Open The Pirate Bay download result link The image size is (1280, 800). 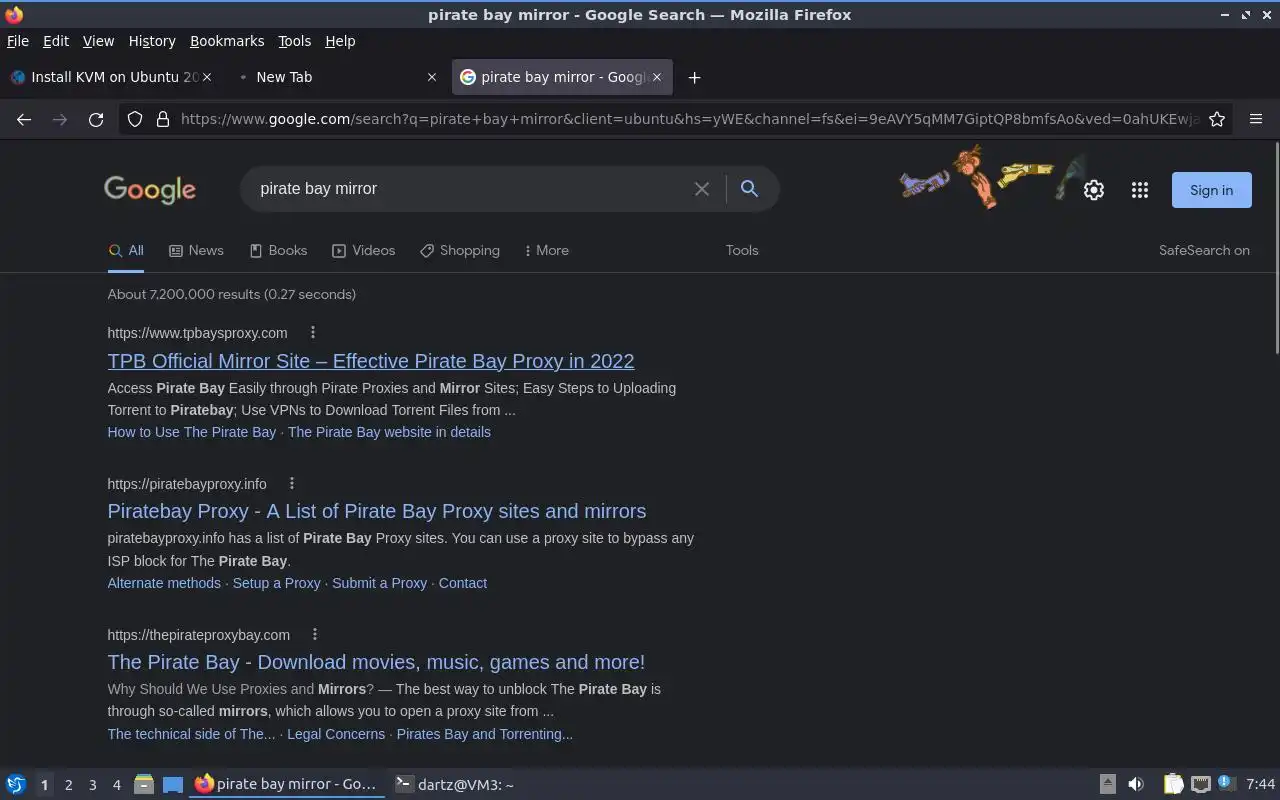pos(376,662)
